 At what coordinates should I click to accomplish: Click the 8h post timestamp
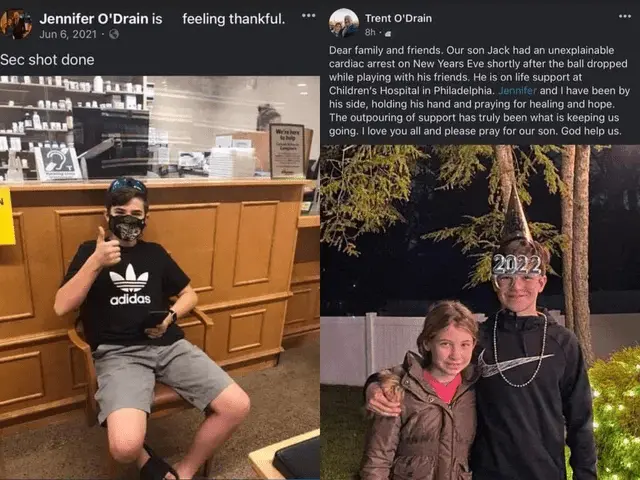370,32
